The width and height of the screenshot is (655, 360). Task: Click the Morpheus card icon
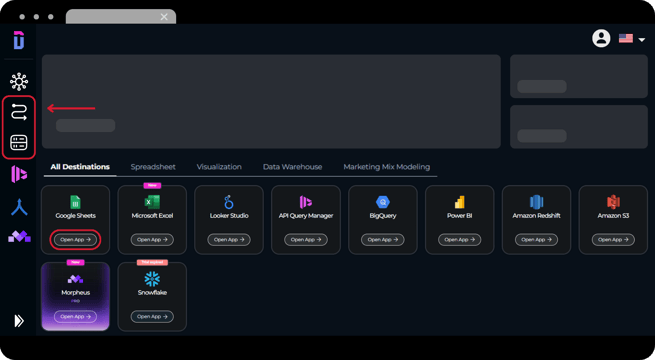(75, 279)
